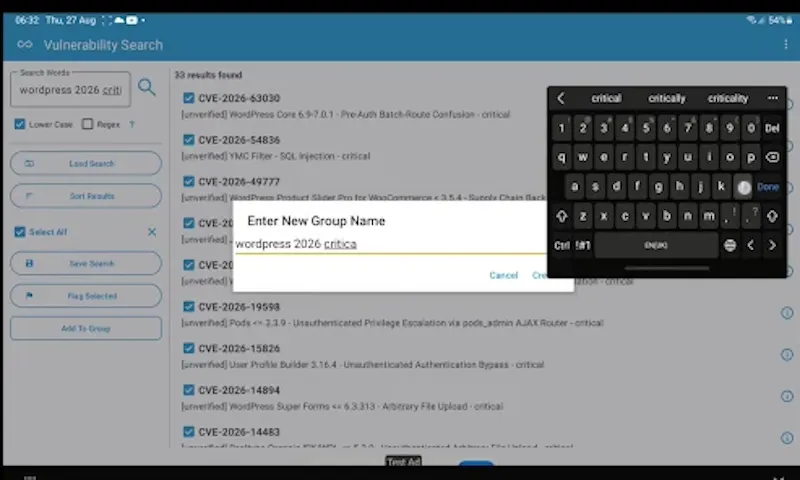Open info for CVE-2026-19598
Image resolution: width=800 pixels, height=480 pixels.
(787, 313)
